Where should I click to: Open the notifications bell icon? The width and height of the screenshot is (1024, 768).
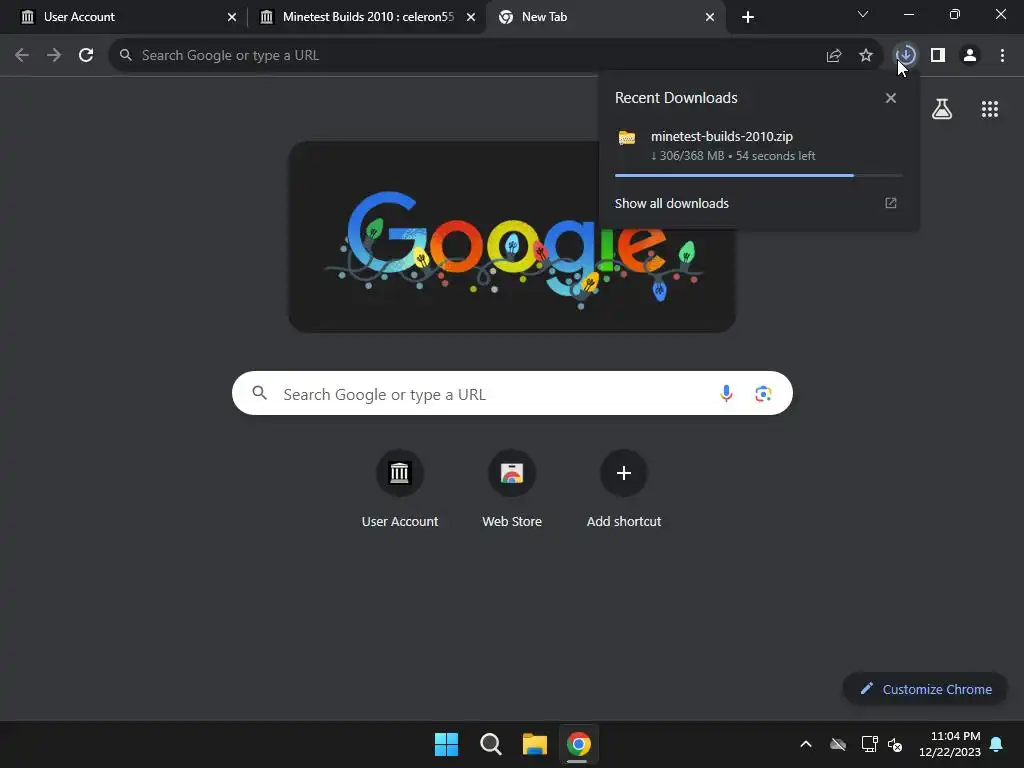coord(997,744)
